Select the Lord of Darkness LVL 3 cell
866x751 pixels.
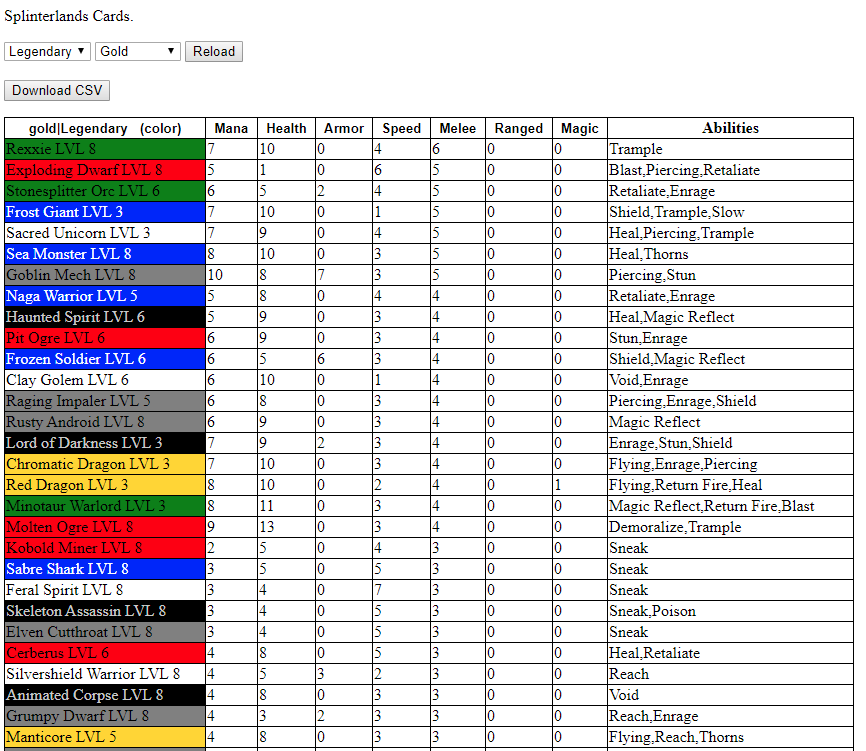click(x=105, y=443)
